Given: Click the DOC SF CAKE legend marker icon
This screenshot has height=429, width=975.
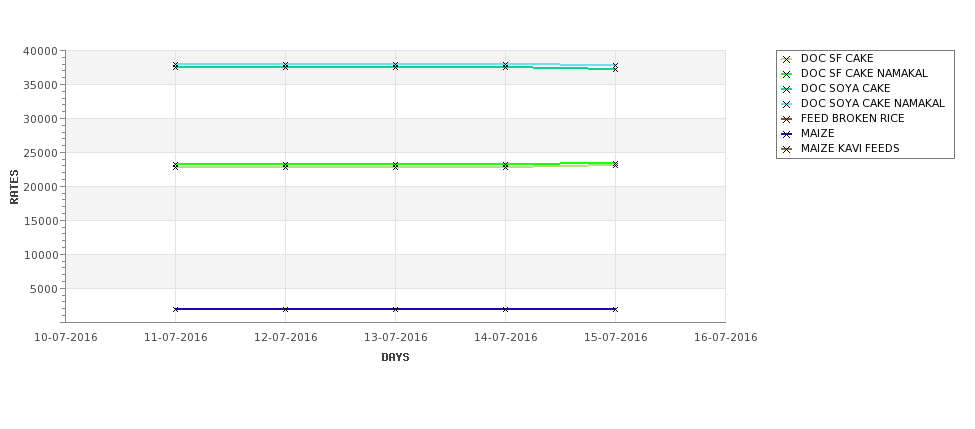Looking at the screenshot, I should [787, 59].
